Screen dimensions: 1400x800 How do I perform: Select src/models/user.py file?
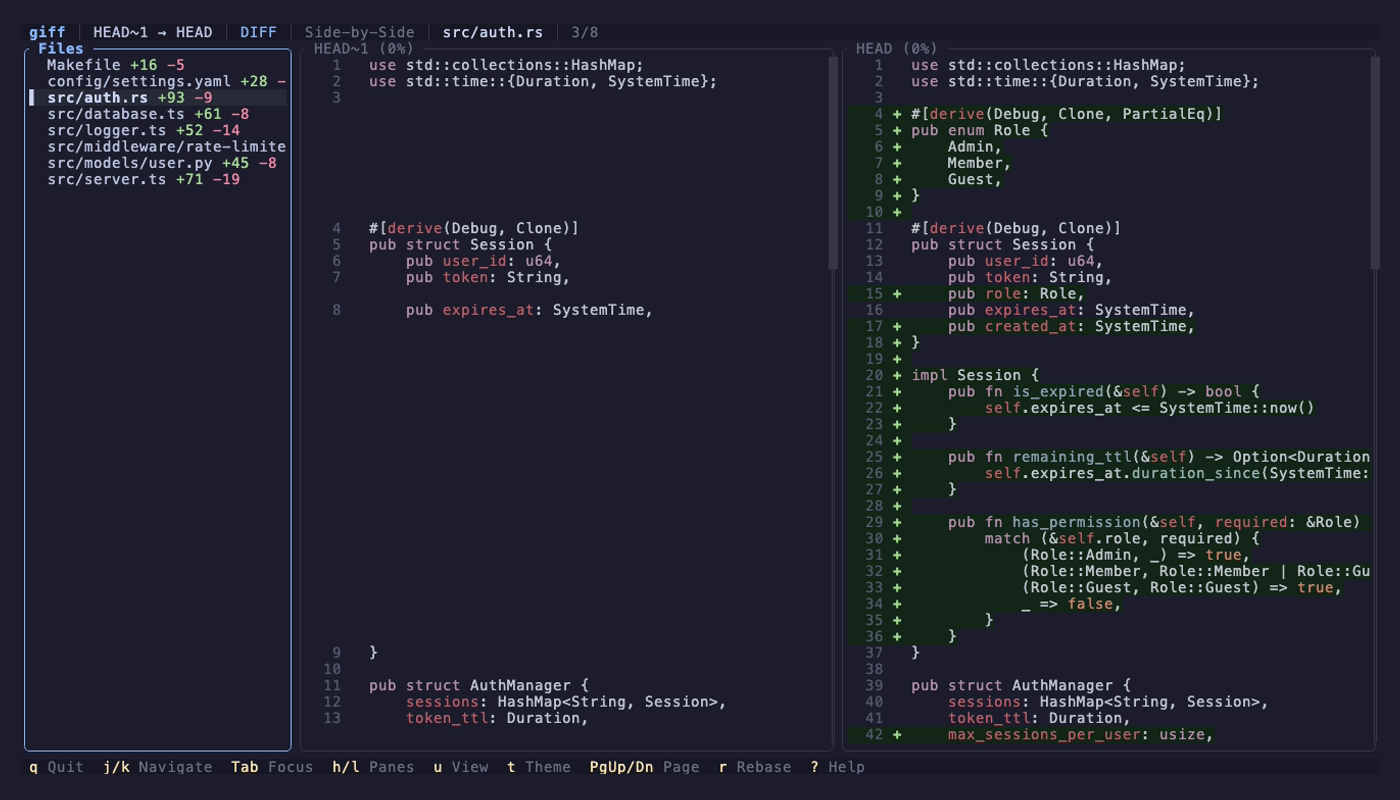(x=158, y=163)
